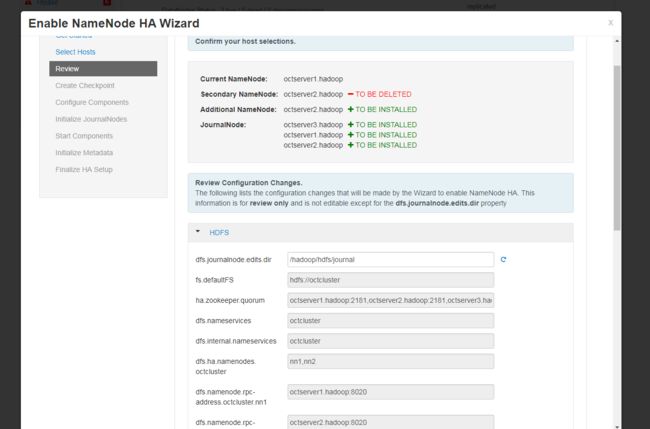Click the ha.zookeeper.quorum value field

pyautogui.click(x=390, y=300)
